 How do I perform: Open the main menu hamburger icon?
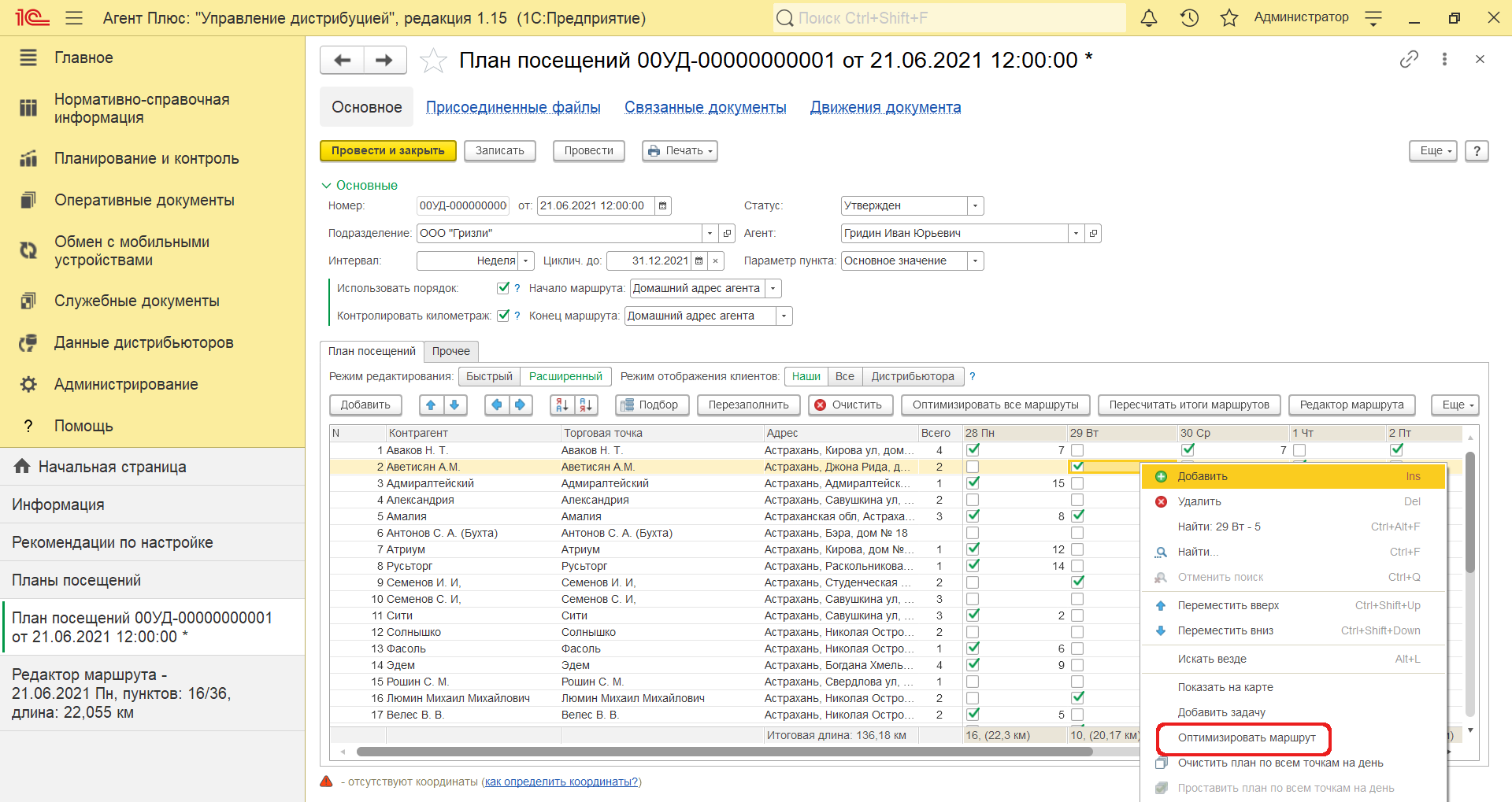[x=74, y=17]
